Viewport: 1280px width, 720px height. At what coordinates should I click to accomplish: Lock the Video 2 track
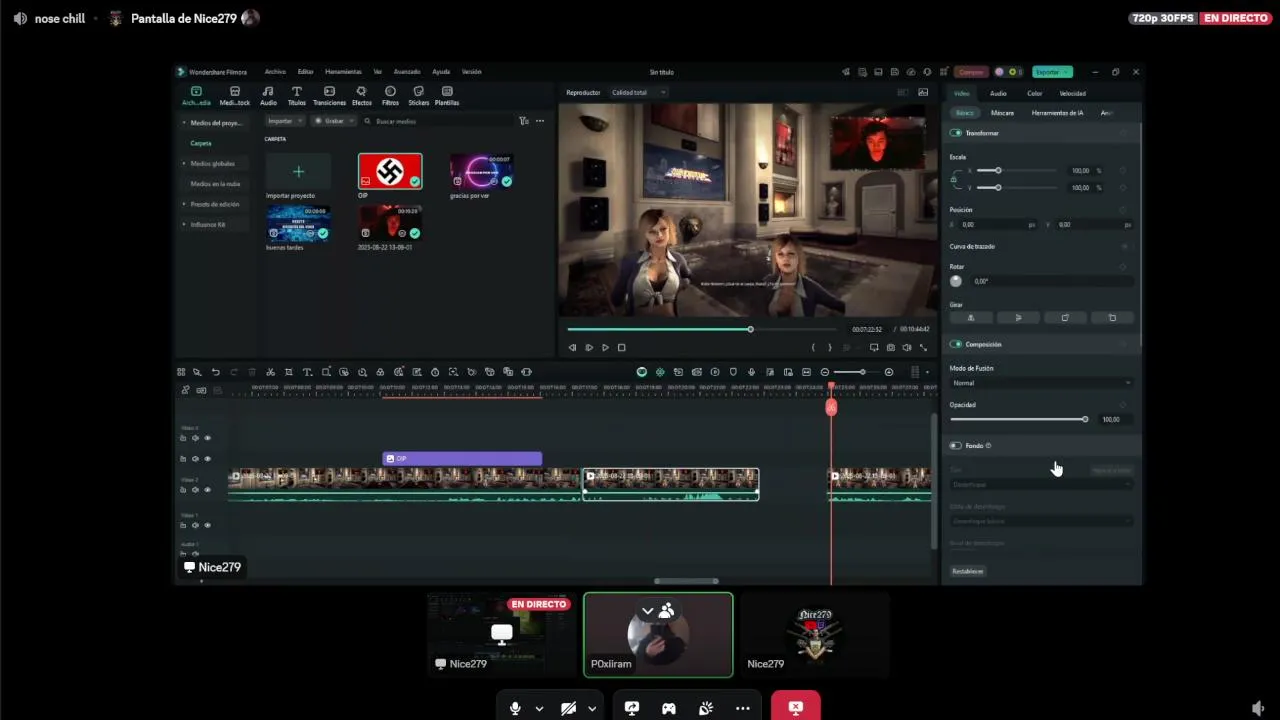[x=183, y=490]
